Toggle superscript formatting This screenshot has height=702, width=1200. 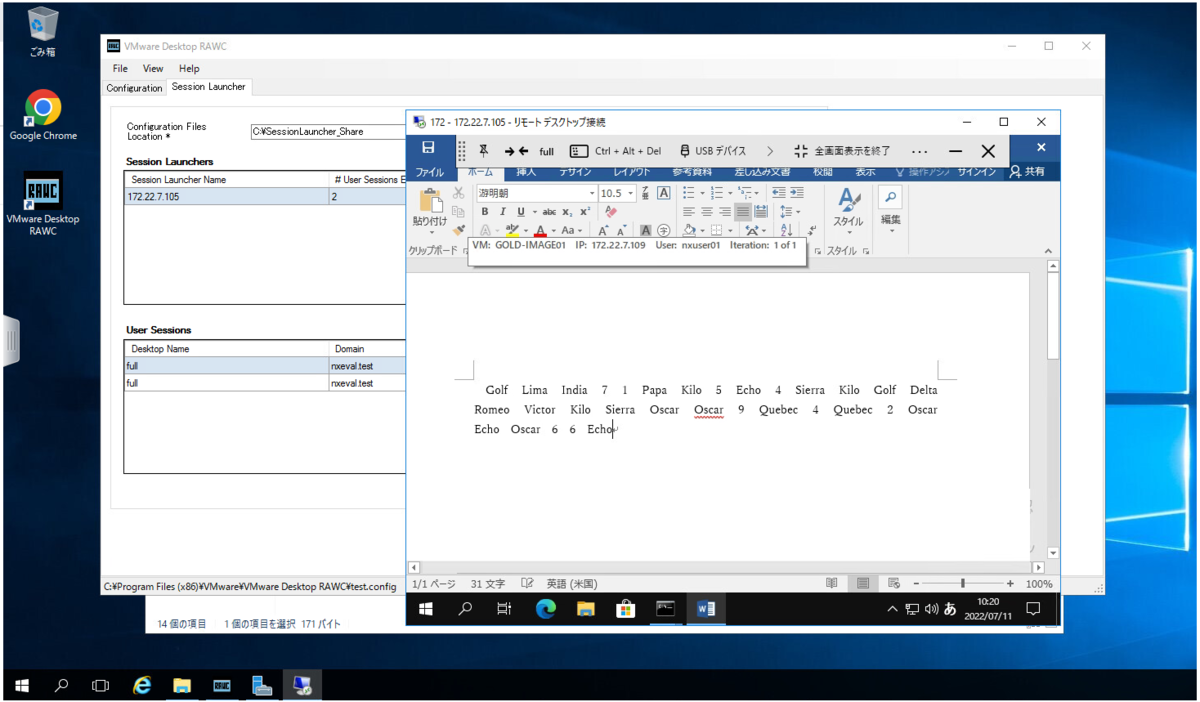click(585, 212)
